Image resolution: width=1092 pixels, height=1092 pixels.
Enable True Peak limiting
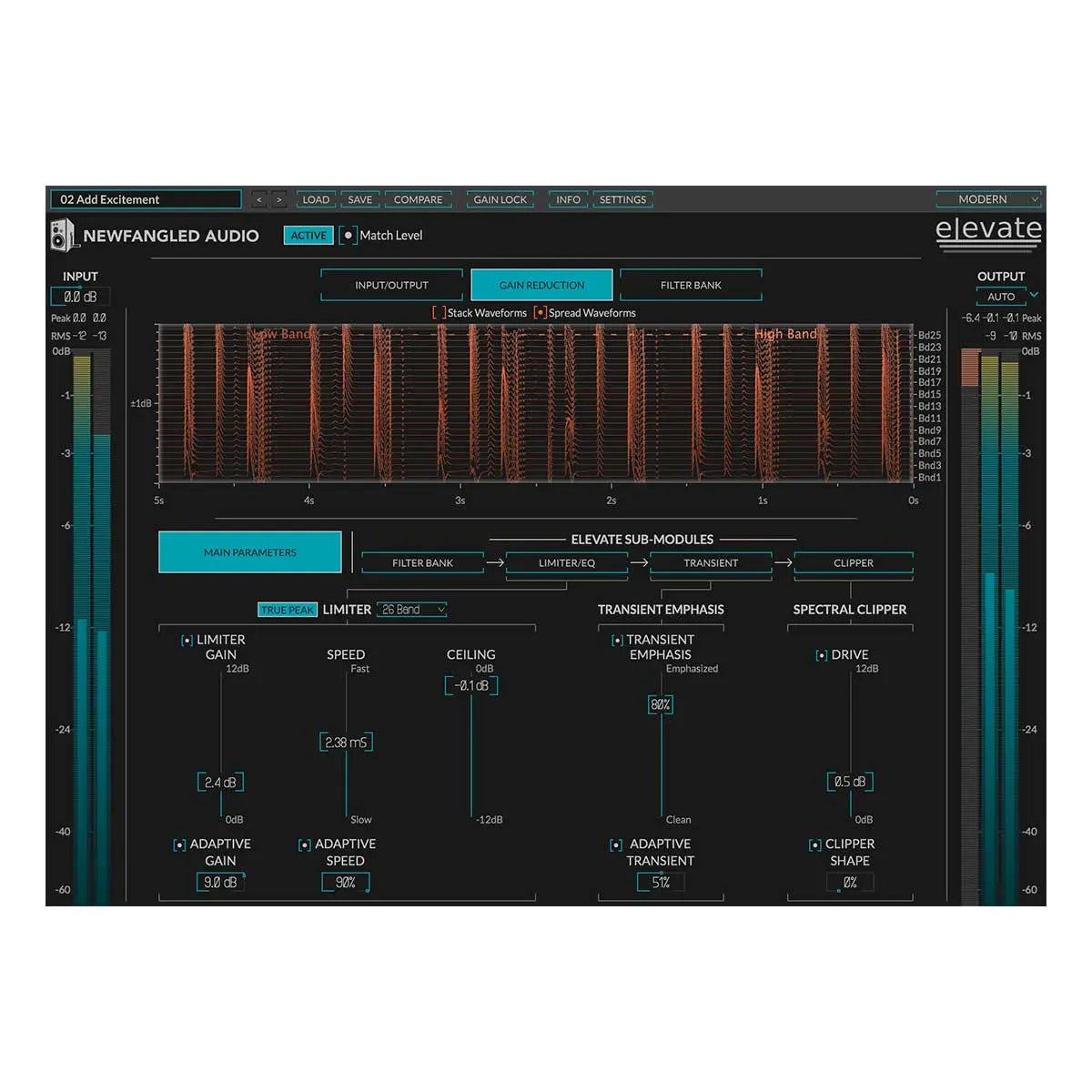287,609
